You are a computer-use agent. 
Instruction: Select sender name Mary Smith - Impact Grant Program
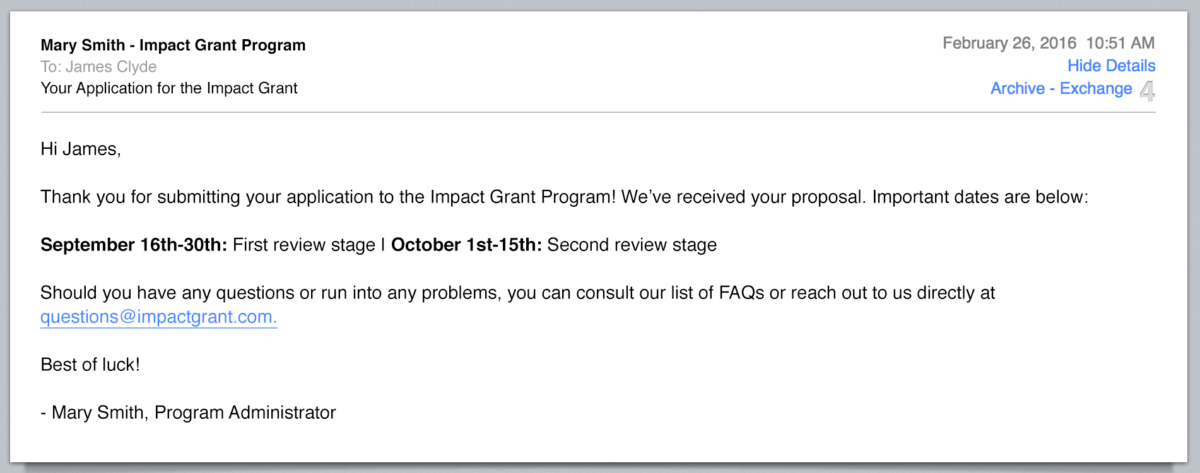click(173, 45)
